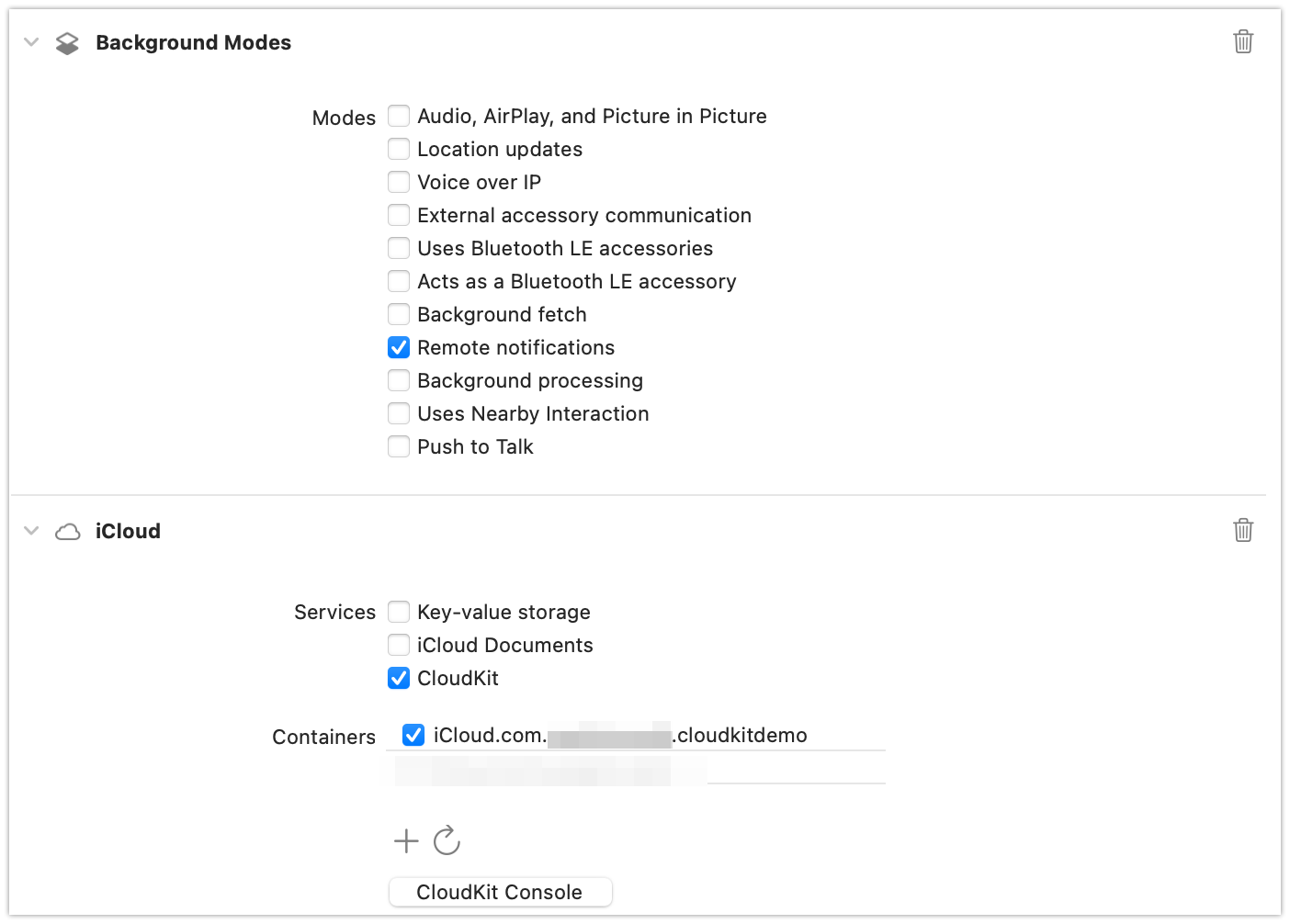Add a new iCloud container with the plus icon
The height and width of the screenshot is (924, 1290).
coord(404,840)
